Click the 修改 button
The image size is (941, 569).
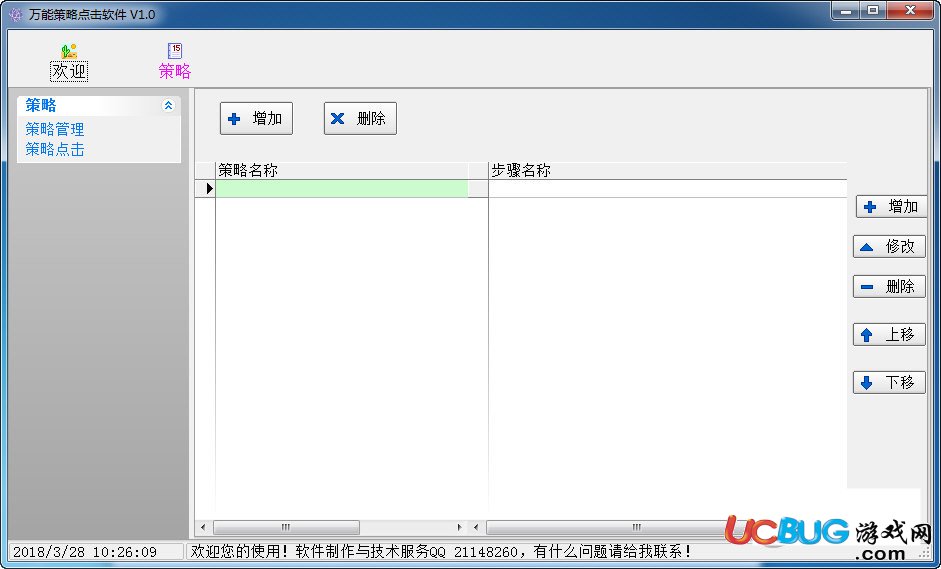889,247
